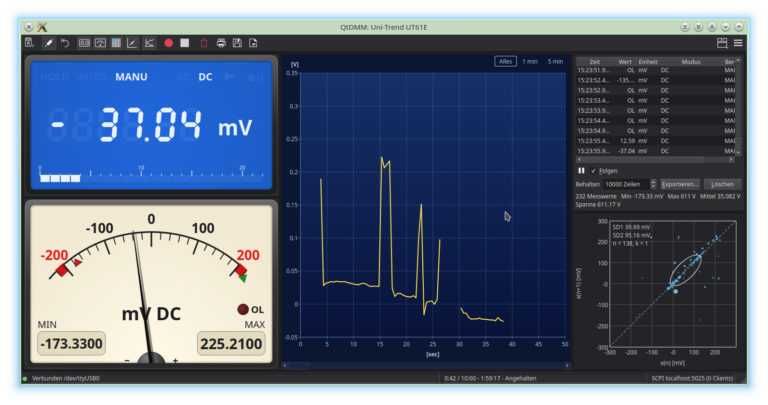The width and height of the screenshot is (768, 405).
Task: Click the red trash delete icon
Action: (204, 43)
